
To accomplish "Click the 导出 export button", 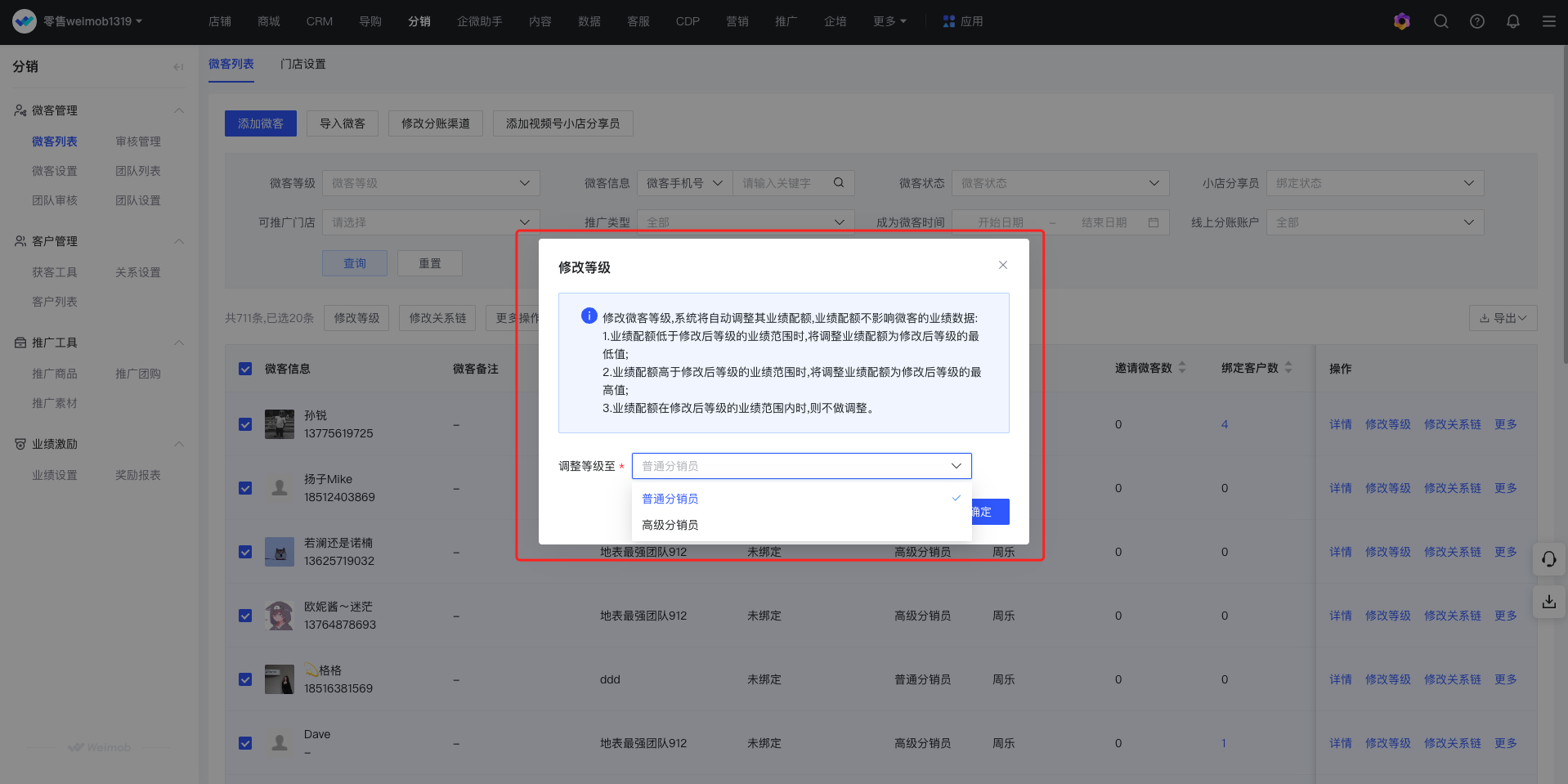I will (x=1503, y=318).
